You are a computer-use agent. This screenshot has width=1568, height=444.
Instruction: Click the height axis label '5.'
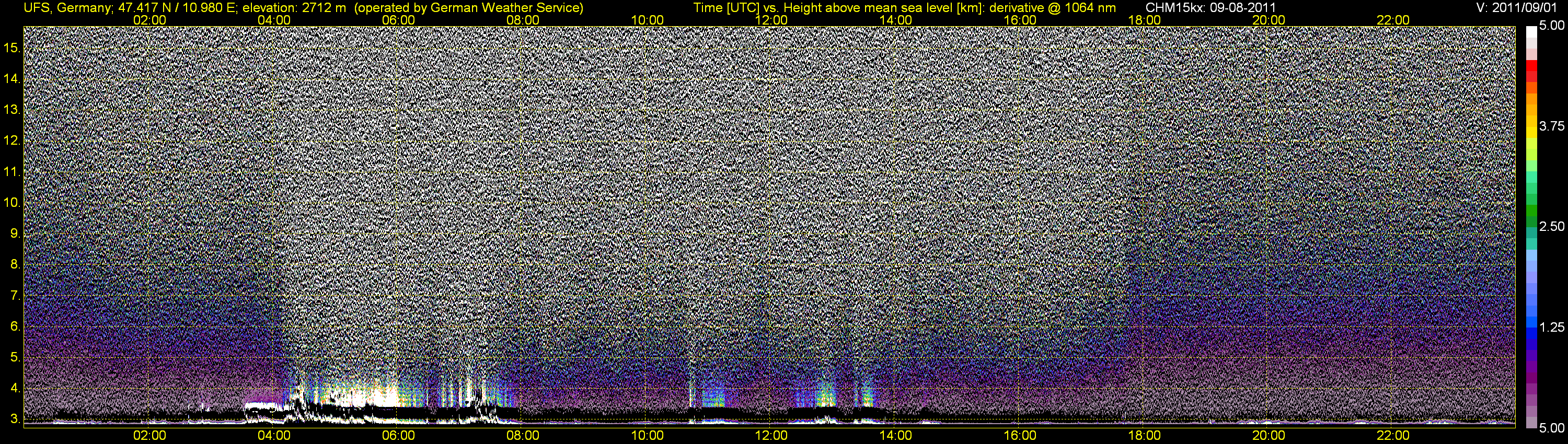pyautogui.click(x=15, y=357)
